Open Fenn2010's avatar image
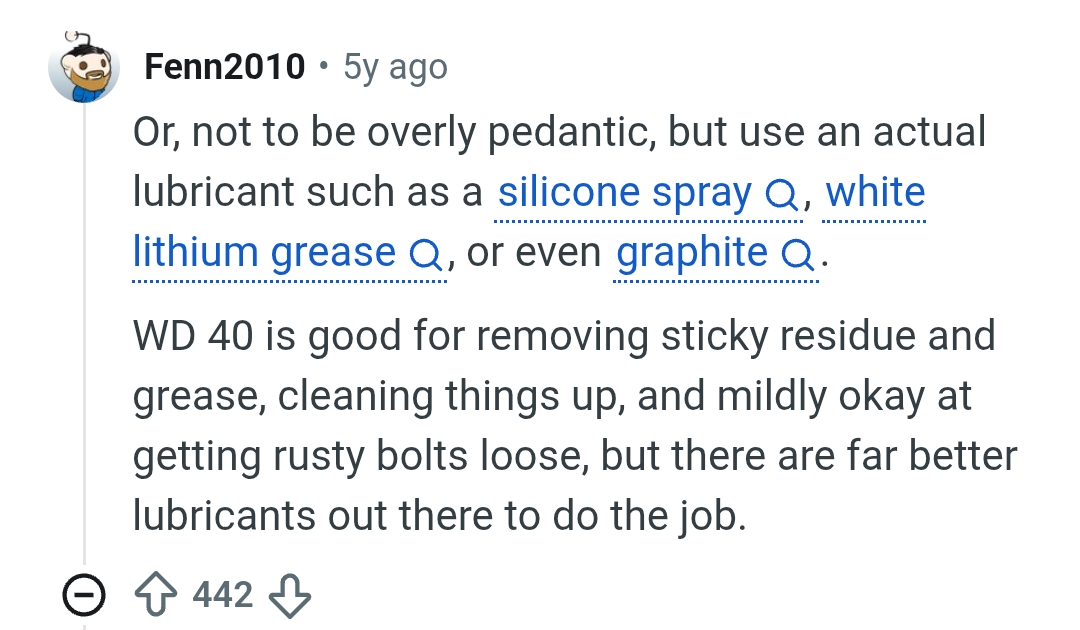Screen dimensions: 1080x630 pos(84,67)
